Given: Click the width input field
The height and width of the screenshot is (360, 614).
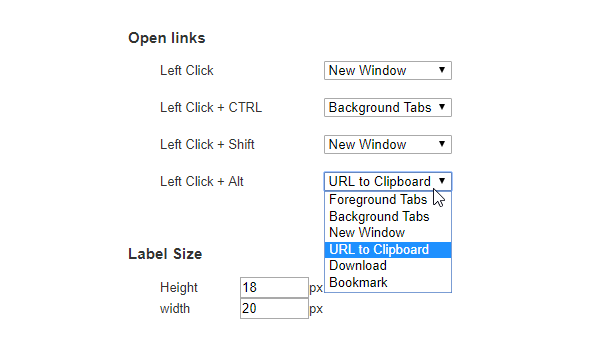Looking at the screenshot, I should tap(274, 308).
